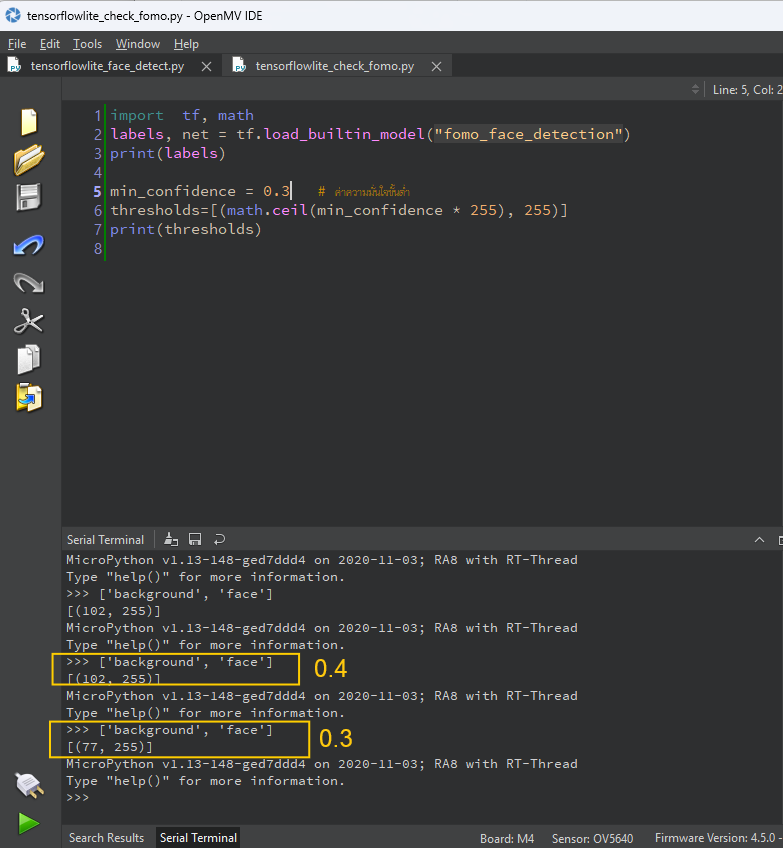Click in the code editor on line 7

coord(300,229)
